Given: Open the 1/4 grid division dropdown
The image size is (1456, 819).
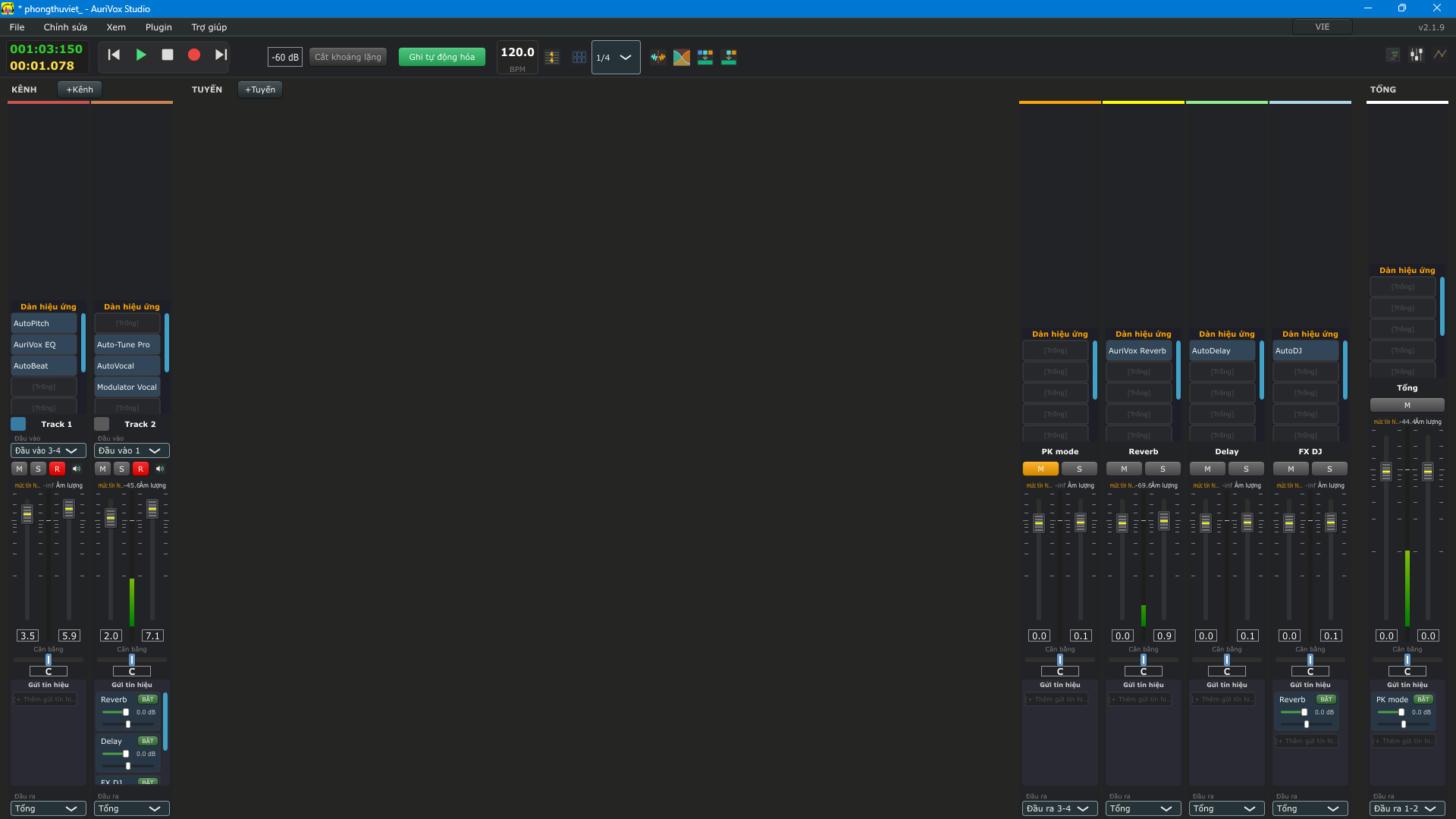Looking at the screenshot, I should [x=615, y=57].
